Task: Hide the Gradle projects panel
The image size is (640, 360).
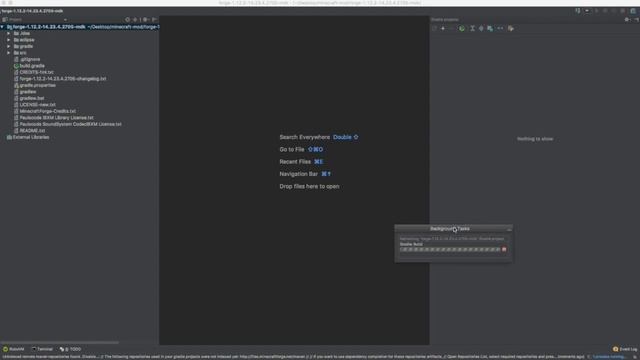Action: pos(636,20)
